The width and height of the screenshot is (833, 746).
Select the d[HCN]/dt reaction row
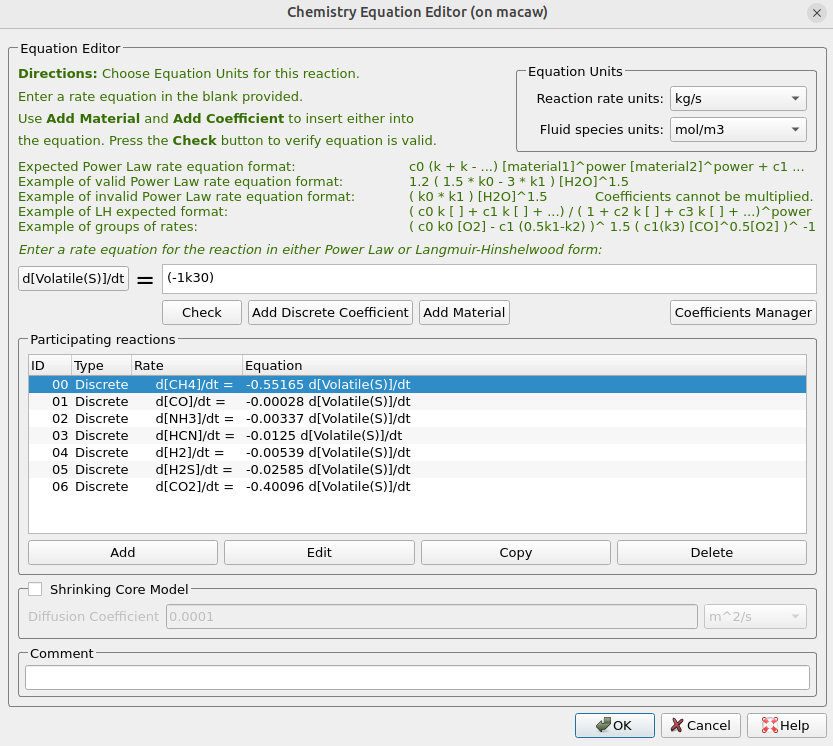pyautogui.click(x=300, y=435)
